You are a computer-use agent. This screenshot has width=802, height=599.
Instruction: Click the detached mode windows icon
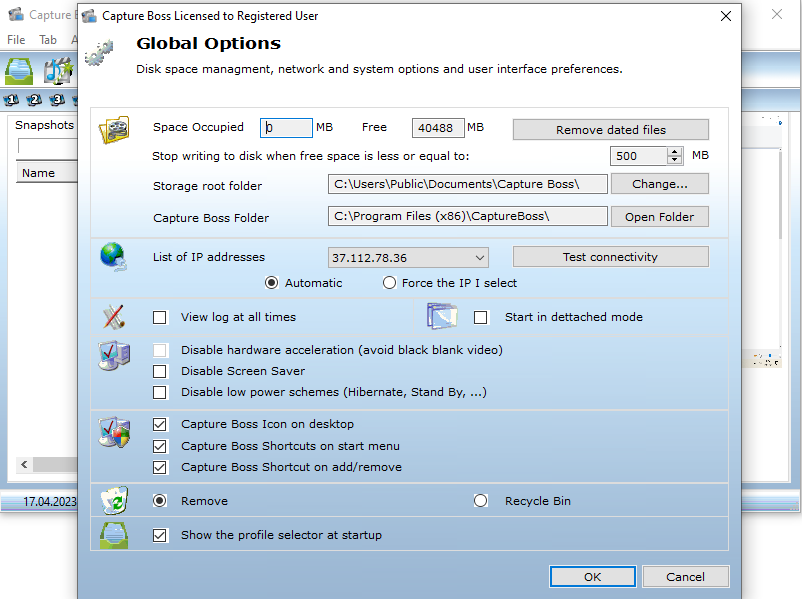[442, 316]
